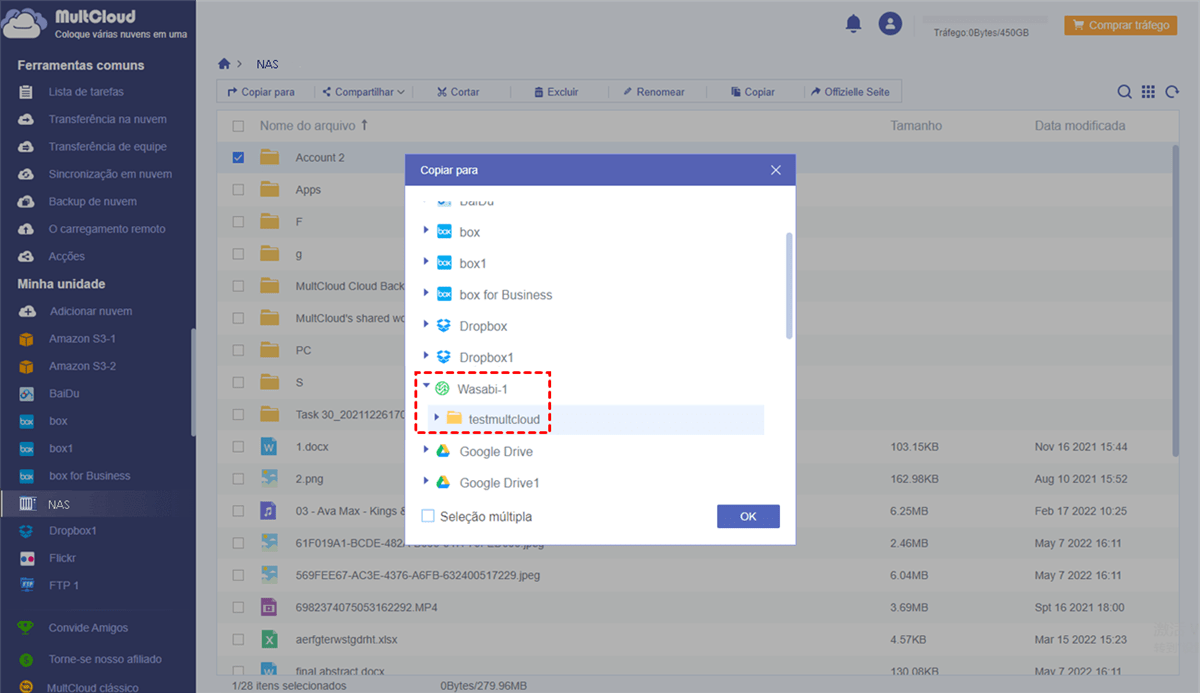
Task: Refresh the file list
Action: coord(1172,92)
